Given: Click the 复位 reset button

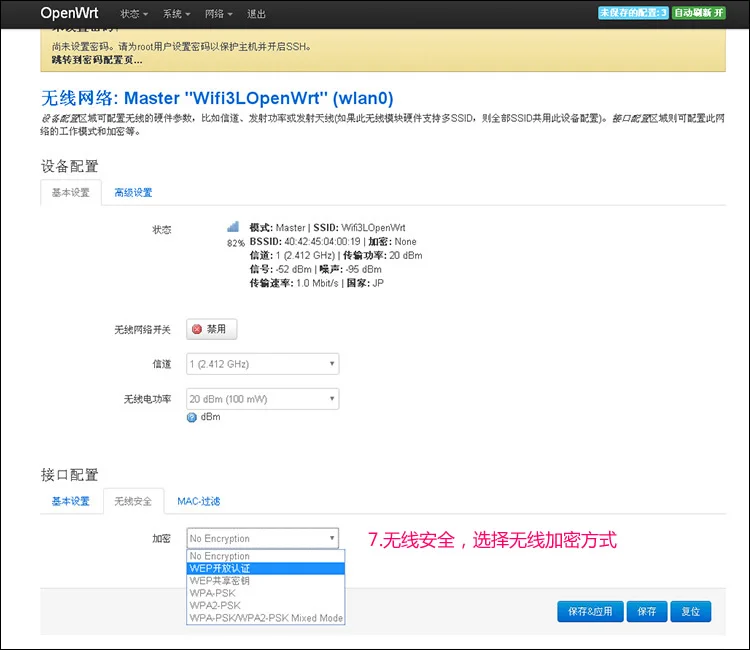Looking at the screenshot, I should pyautogui.click(x=691, y=612).
